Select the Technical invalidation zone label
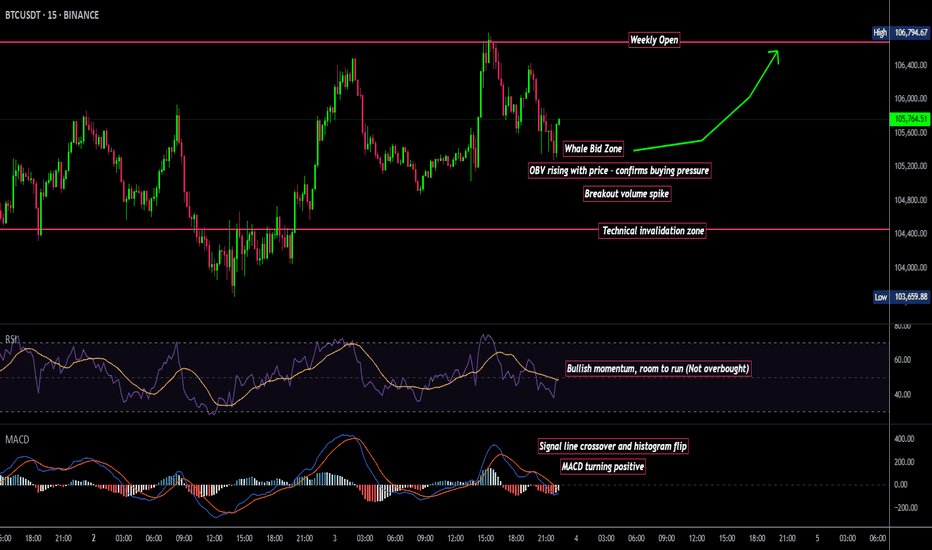 [653, 231]
